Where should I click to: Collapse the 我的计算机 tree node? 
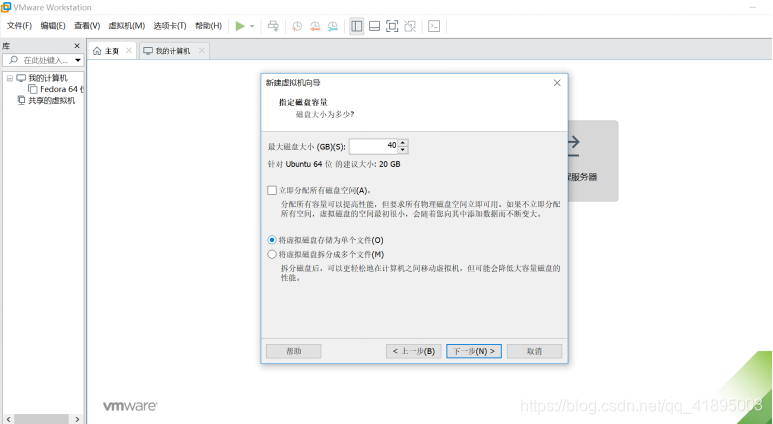(9, 78)
